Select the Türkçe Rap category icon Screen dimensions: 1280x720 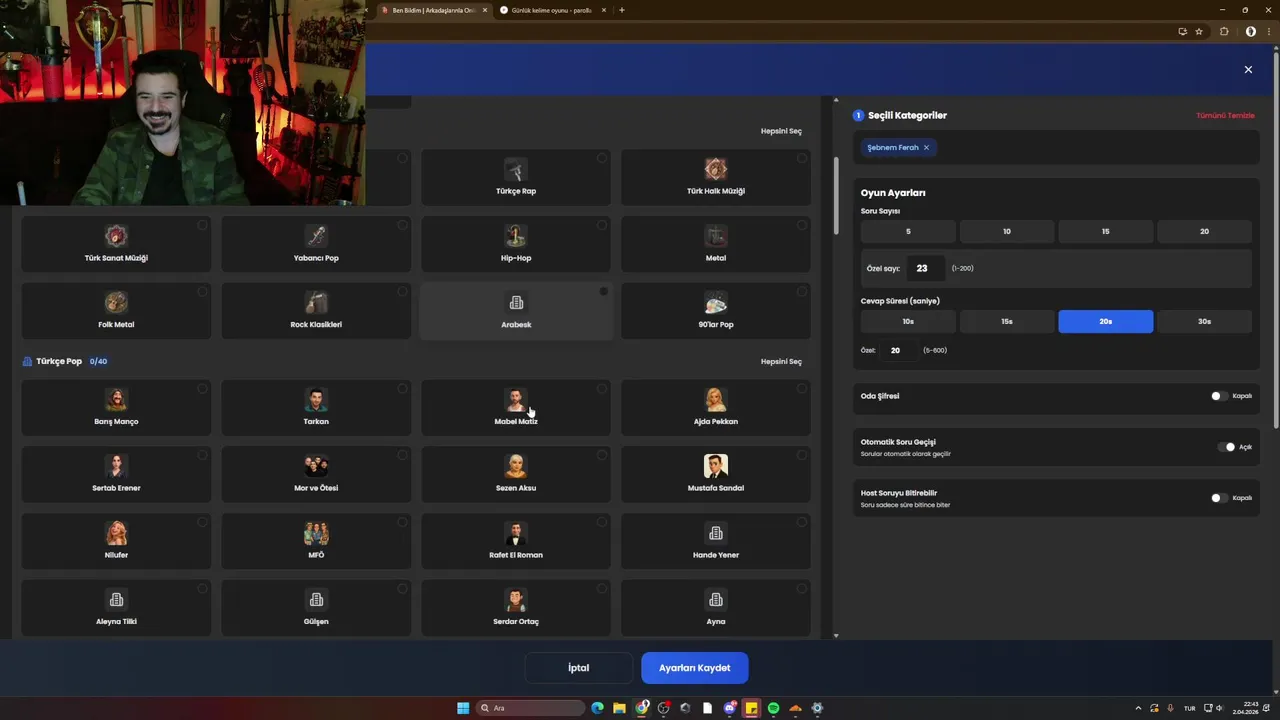[x=516, y=169]
